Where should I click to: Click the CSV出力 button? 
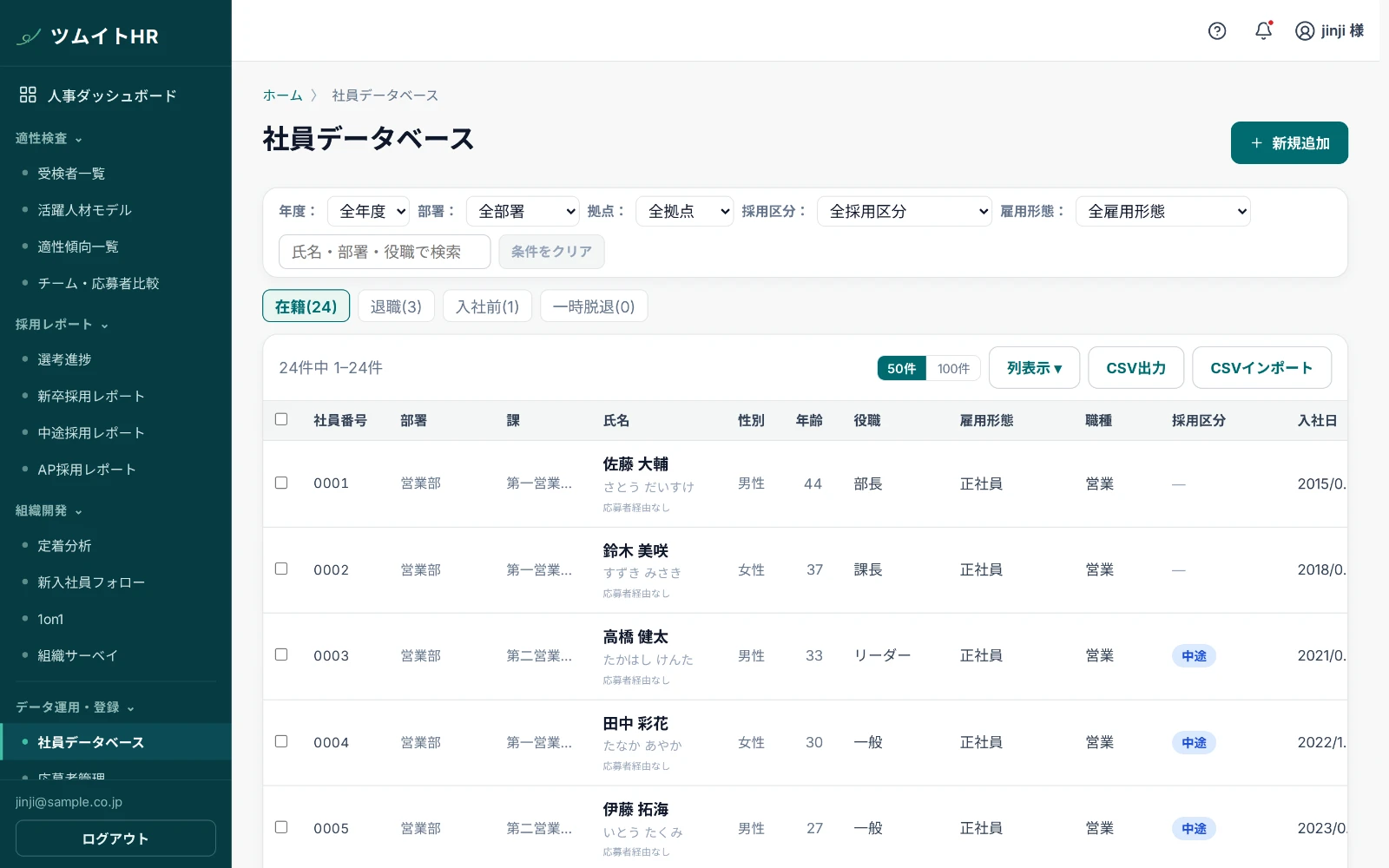tap(1136, 368)
